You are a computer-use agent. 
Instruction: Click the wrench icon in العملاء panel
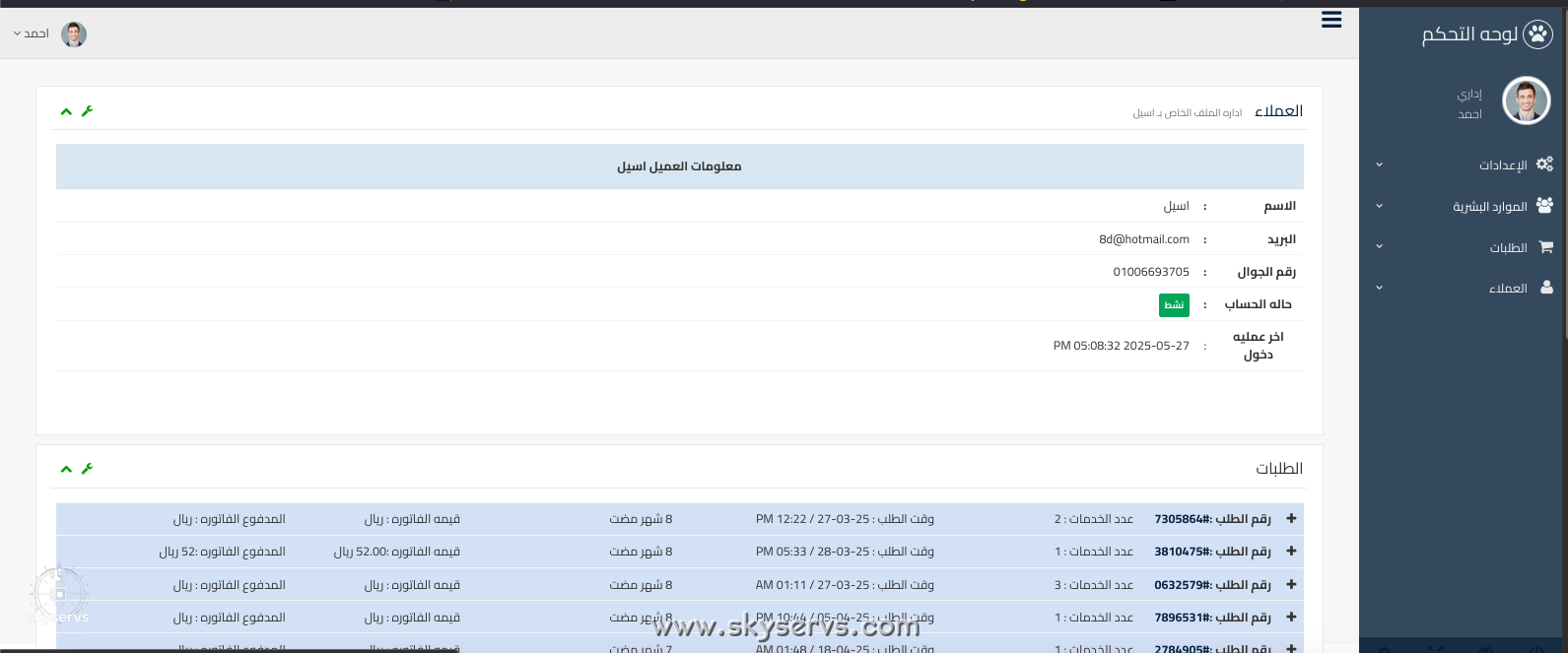click(x=87, y=111)
